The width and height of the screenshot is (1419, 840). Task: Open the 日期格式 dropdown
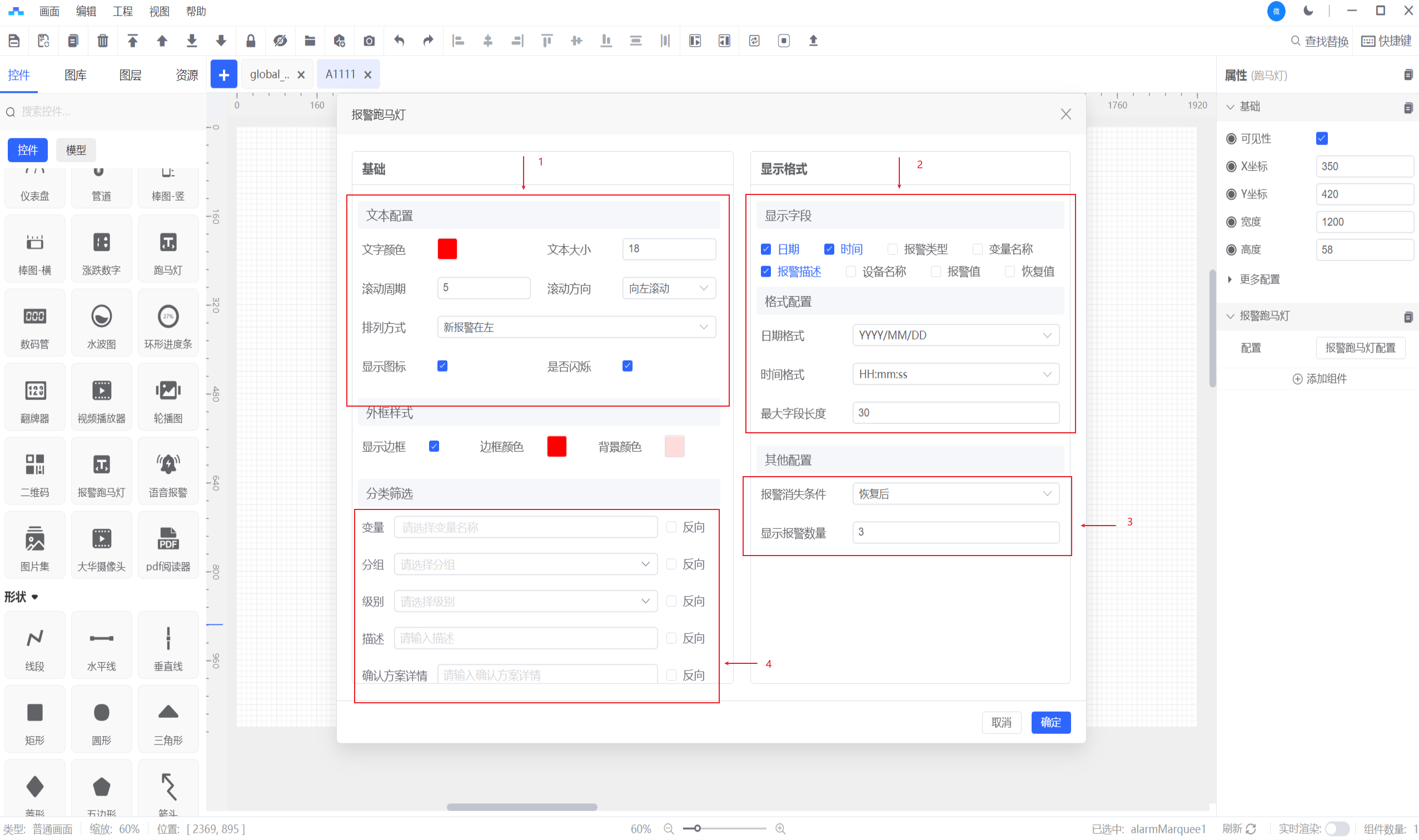tap(955, 335)
